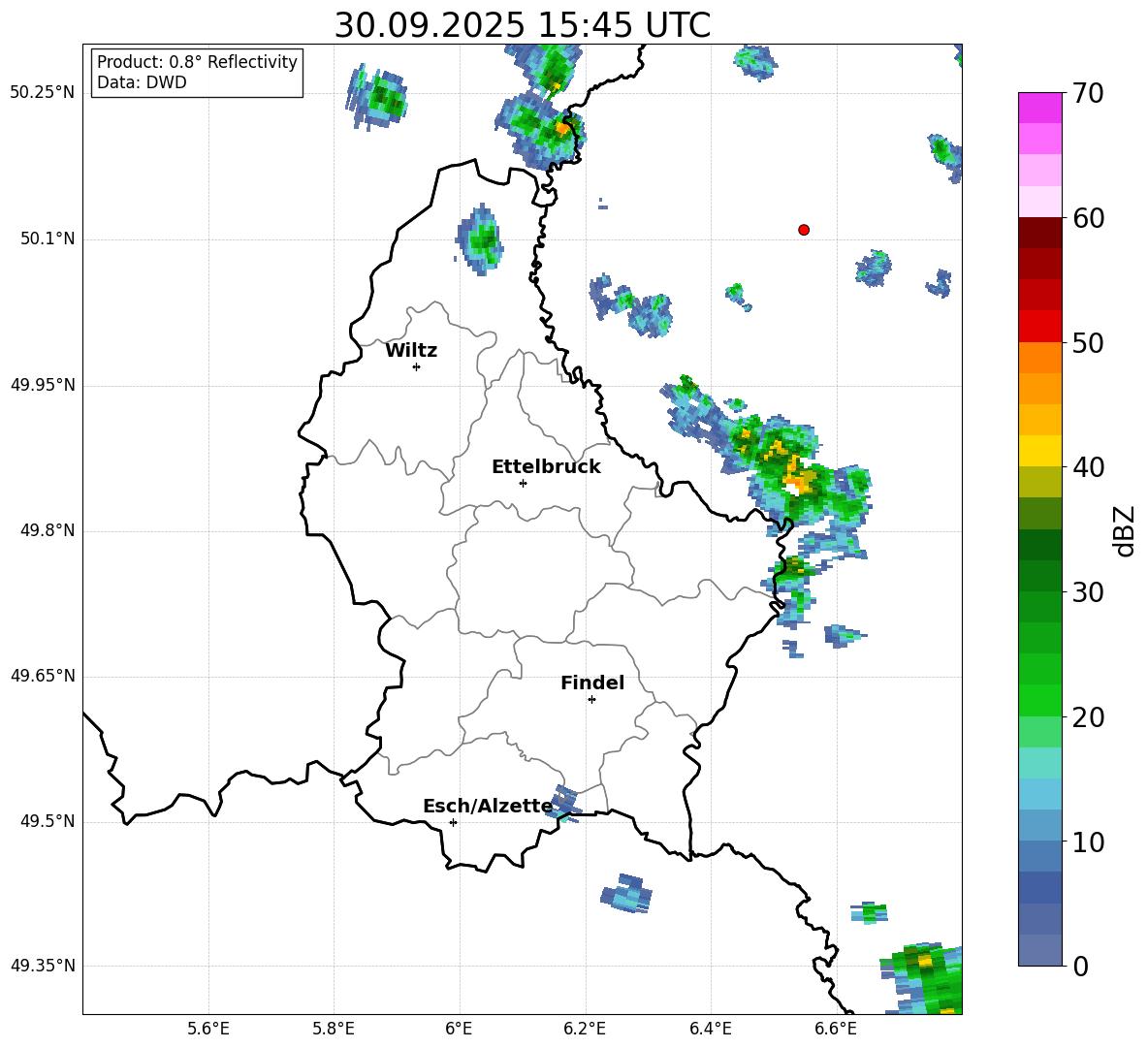
Task: Click the Wiltz station cross marker
Action: pyautogui.click(x=417, y=366)
